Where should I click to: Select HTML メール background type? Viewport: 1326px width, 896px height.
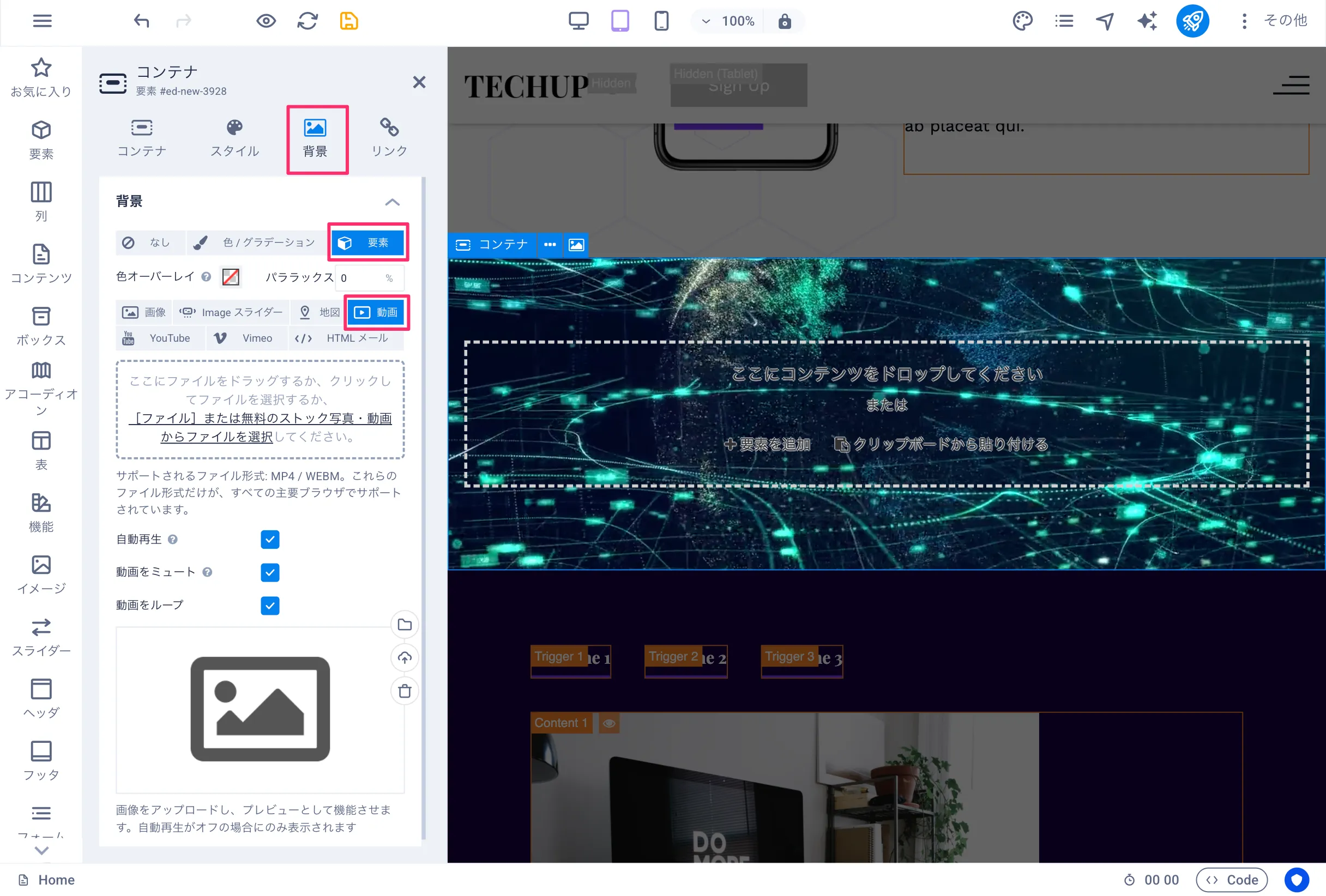coord(346,338)
